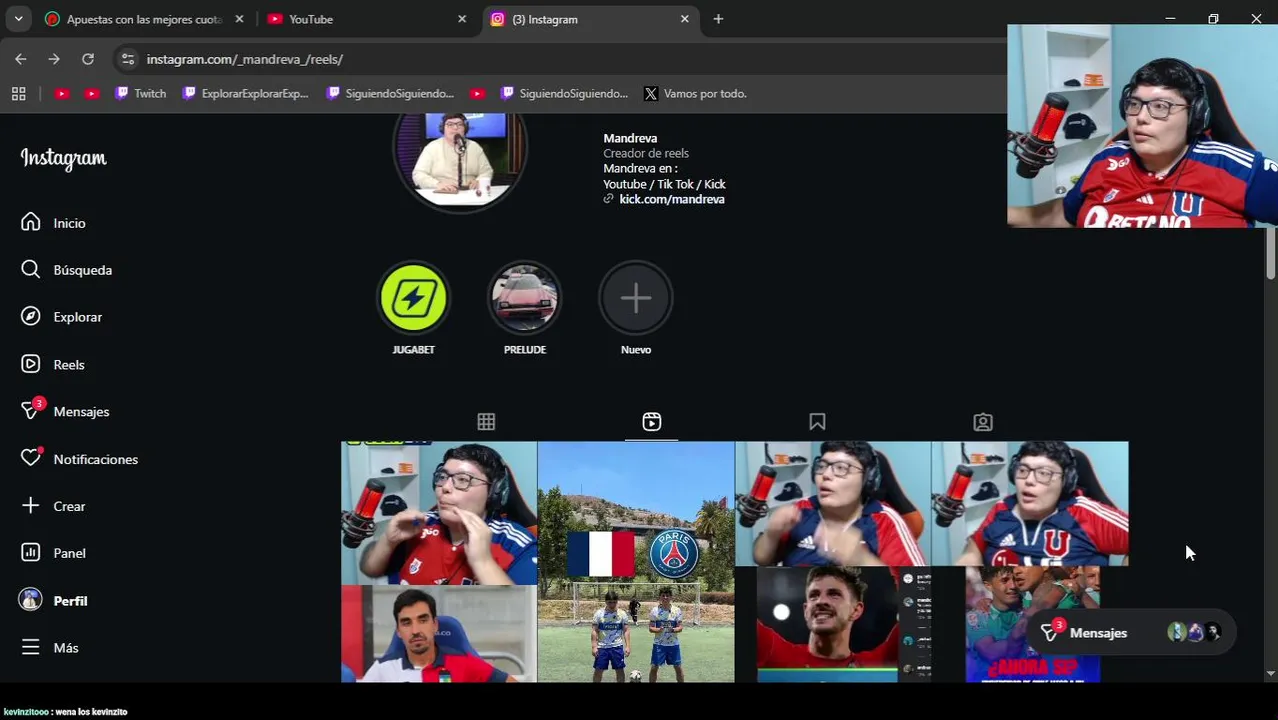This screenshot has height=720, width=1278.
Task: Click the site information icon in address bar
Action: [127, 59]
